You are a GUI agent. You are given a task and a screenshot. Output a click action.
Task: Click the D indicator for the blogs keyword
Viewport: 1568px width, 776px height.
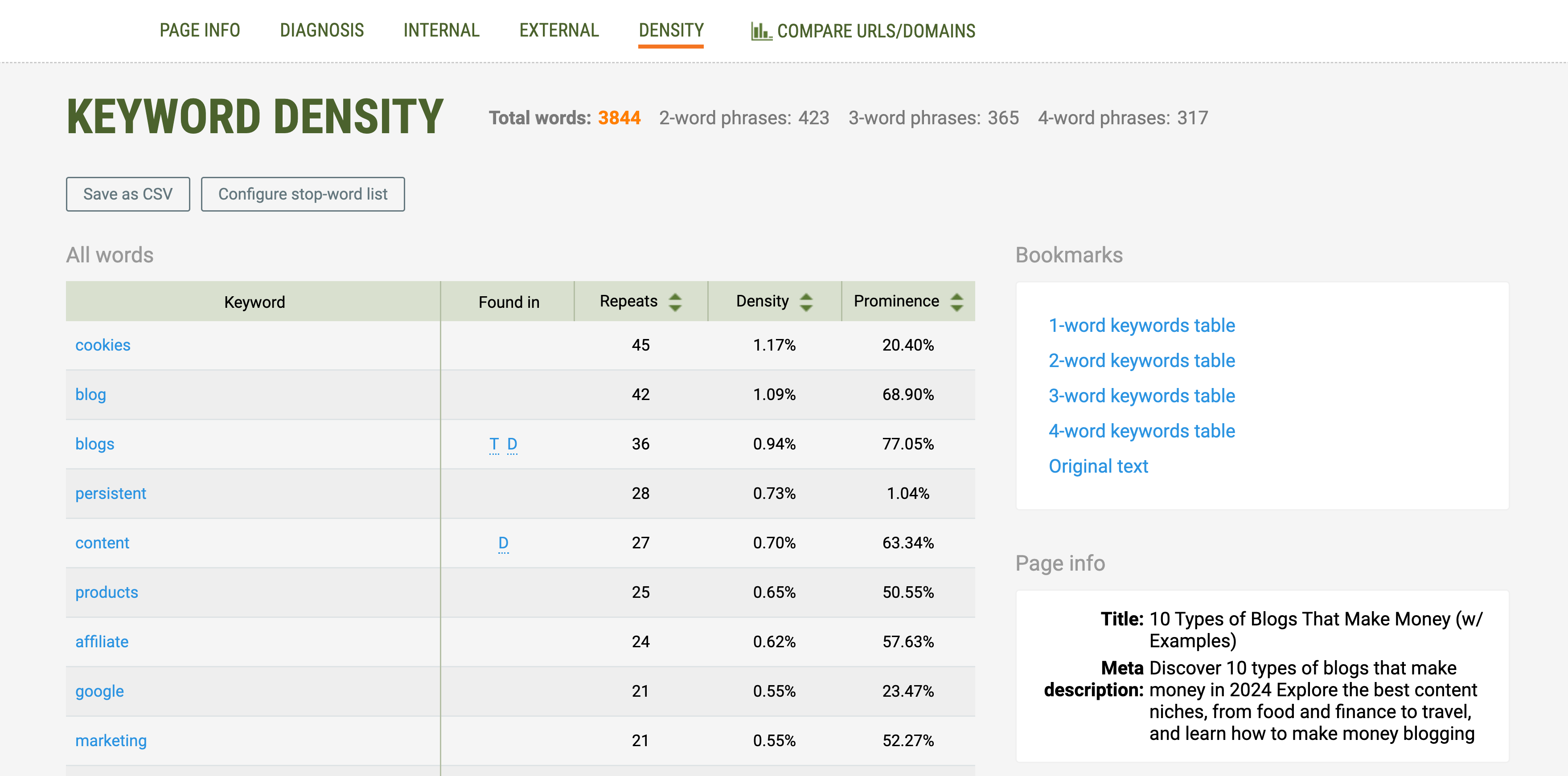click(x=513, y=445)
